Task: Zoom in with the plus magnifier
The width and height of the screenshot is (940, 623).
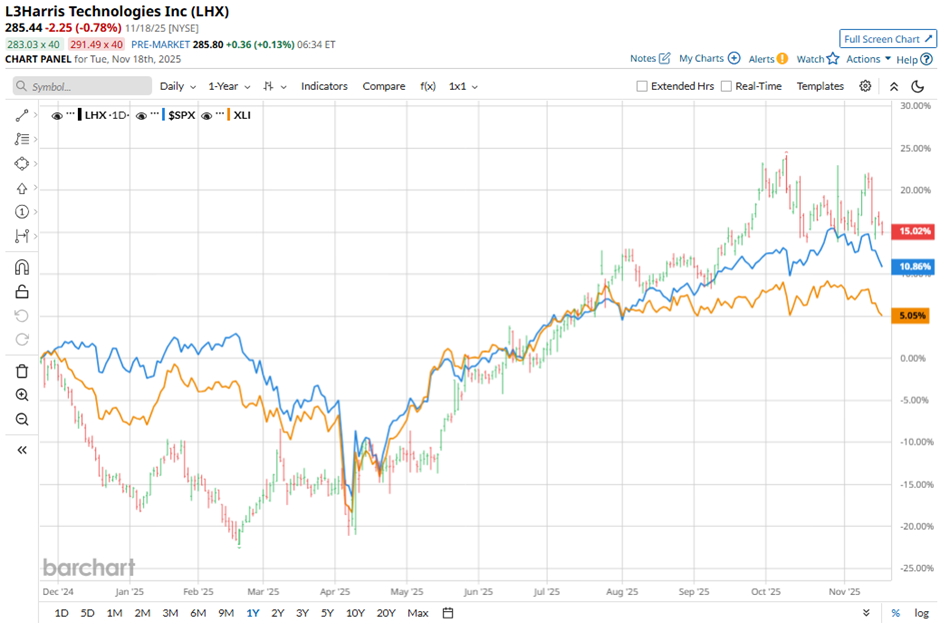Action: pyautogui.click(x=22, y=395)
